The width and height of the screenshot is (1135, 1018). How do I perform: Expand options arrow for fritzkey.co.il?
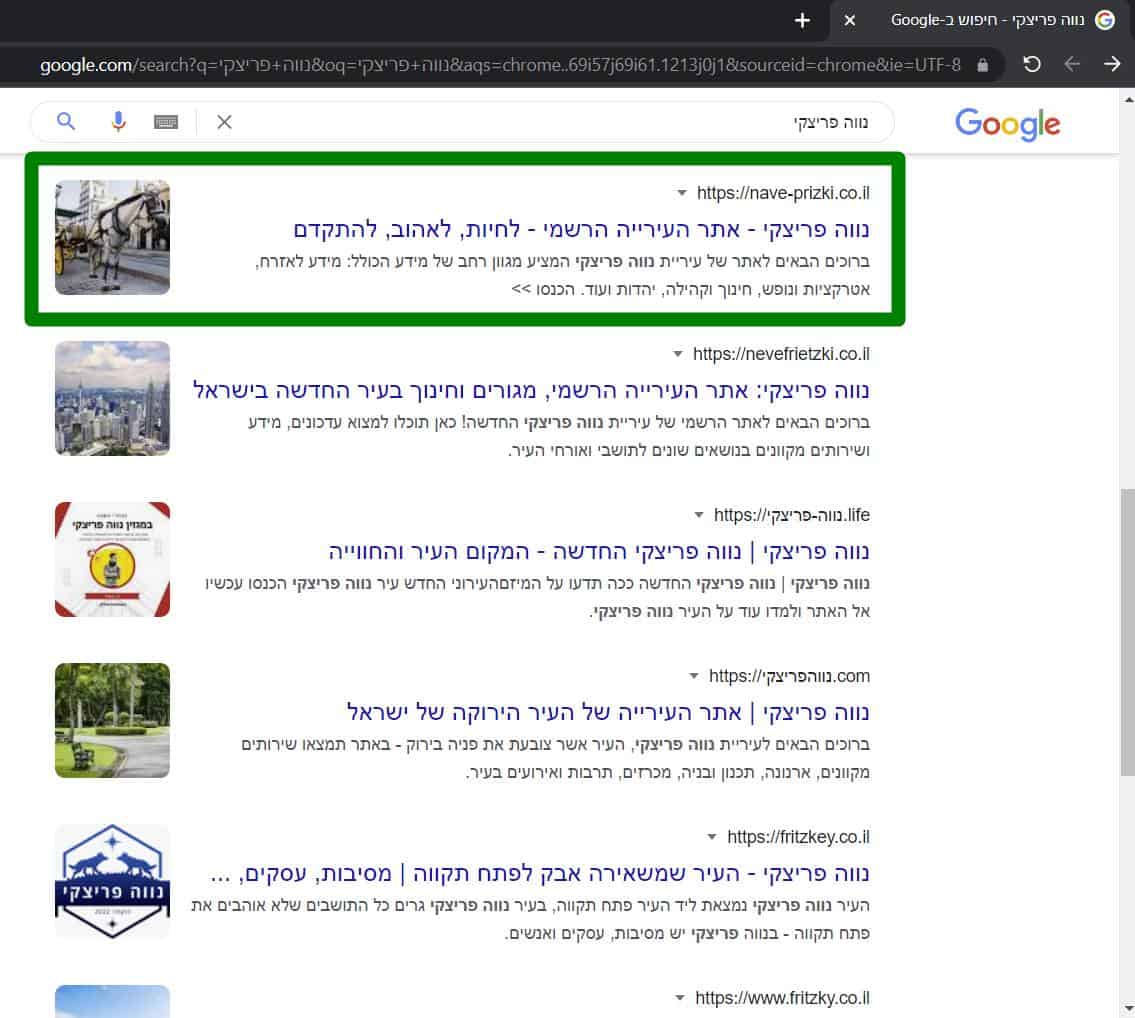[x=712, y=837]
